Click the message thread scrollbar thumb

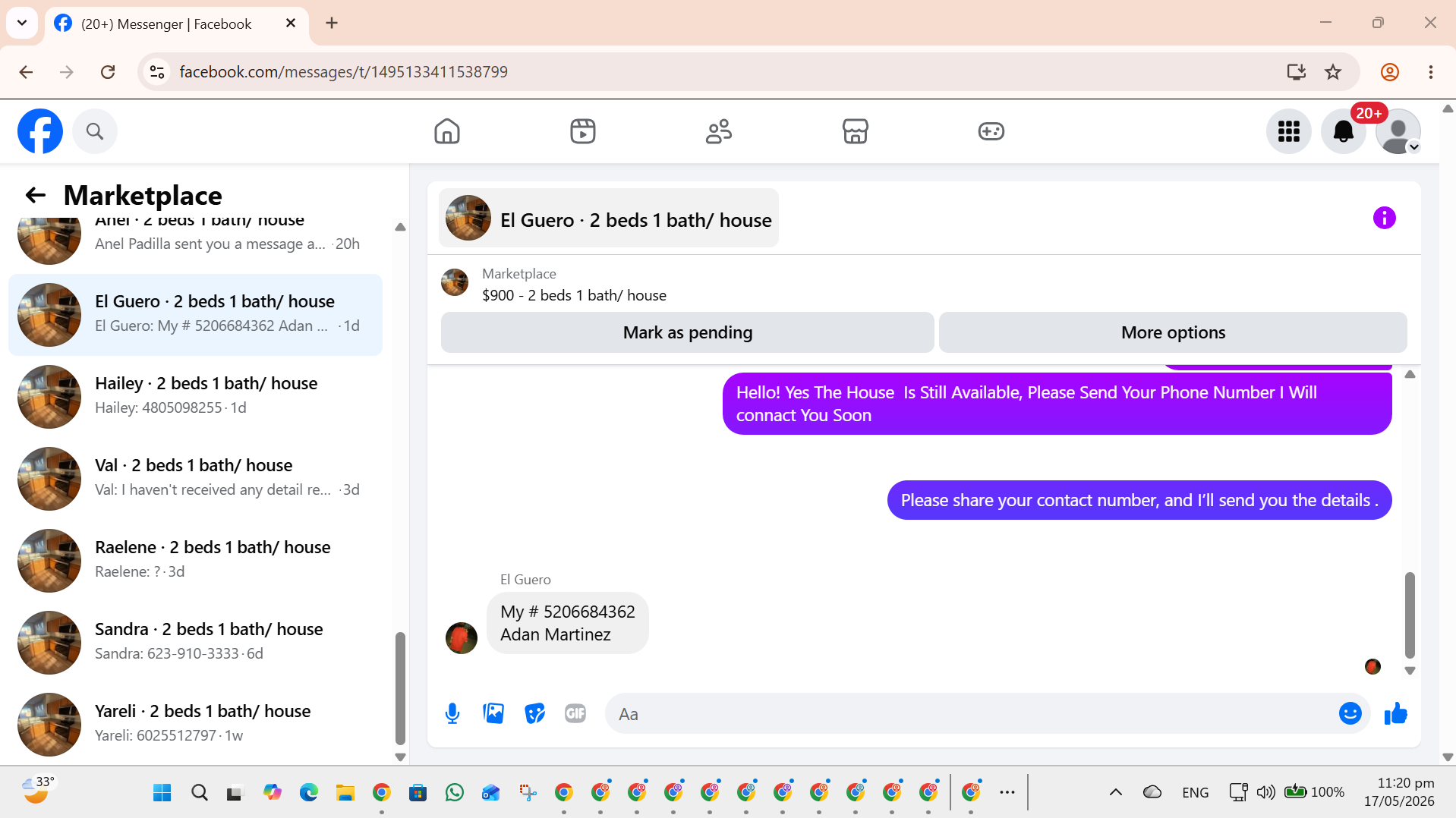coord(1410,615)
